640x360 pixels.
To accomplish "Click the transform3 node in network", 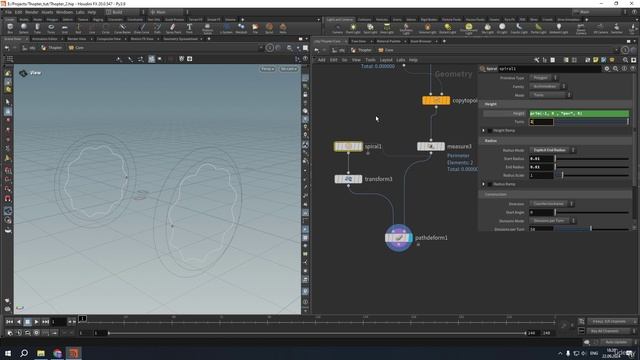I will tap(348, 179).
